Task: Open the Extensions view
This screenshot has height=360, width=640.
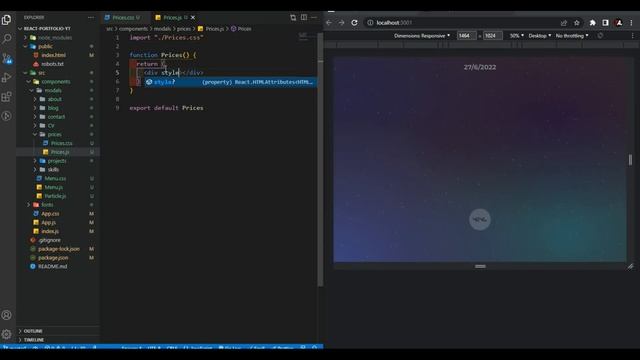Action: tap(7, 97)
